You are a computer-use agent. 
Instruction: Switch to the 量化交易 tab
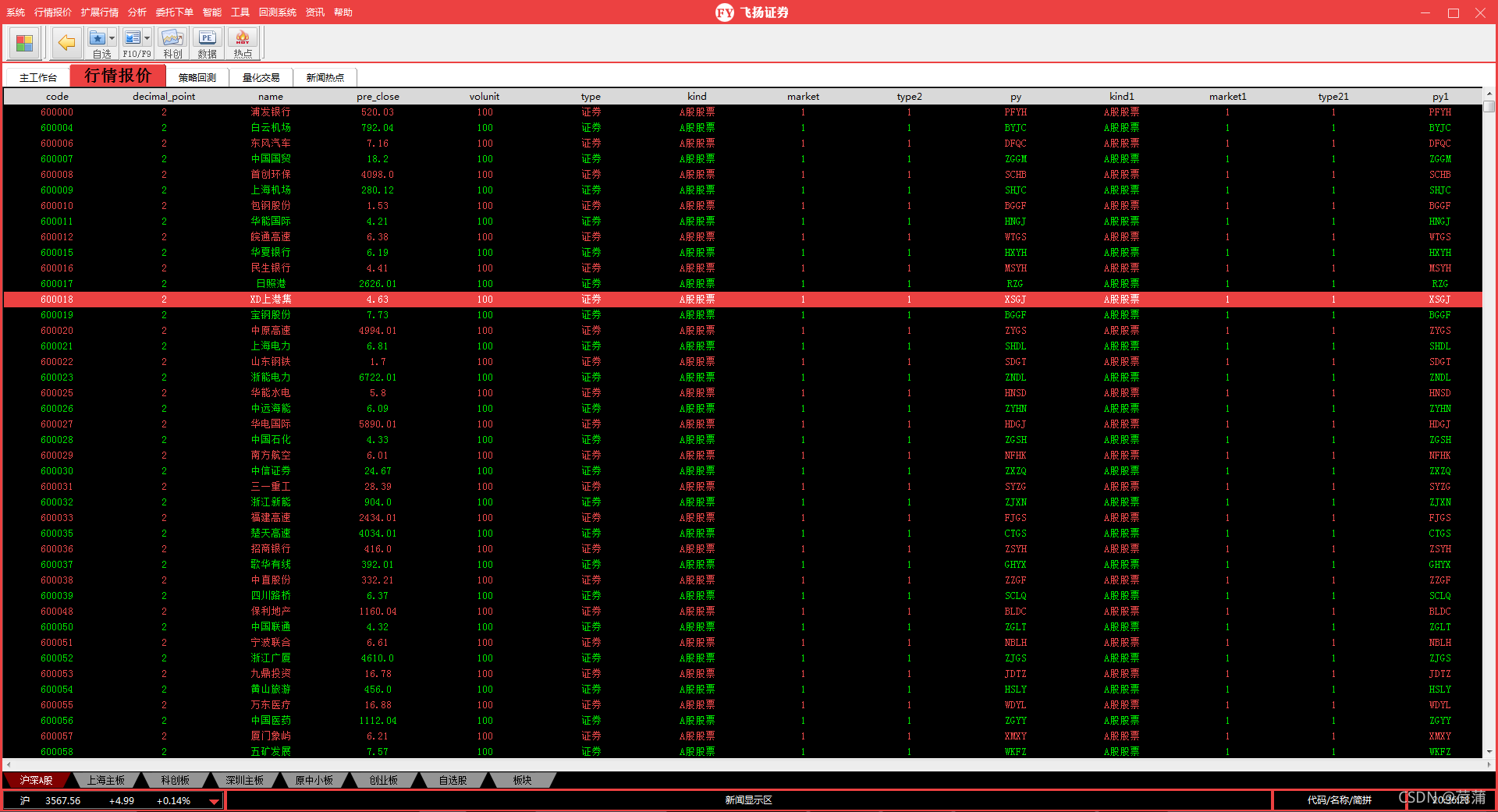(261, 77)
